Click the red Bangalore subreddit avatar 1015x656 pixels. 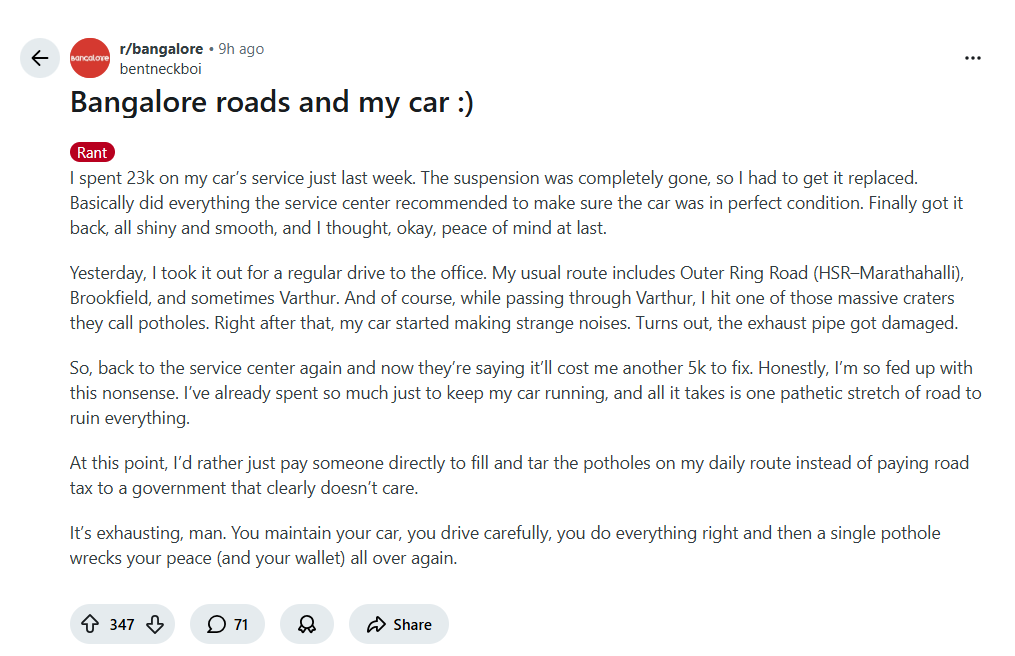tap(90, 58)
